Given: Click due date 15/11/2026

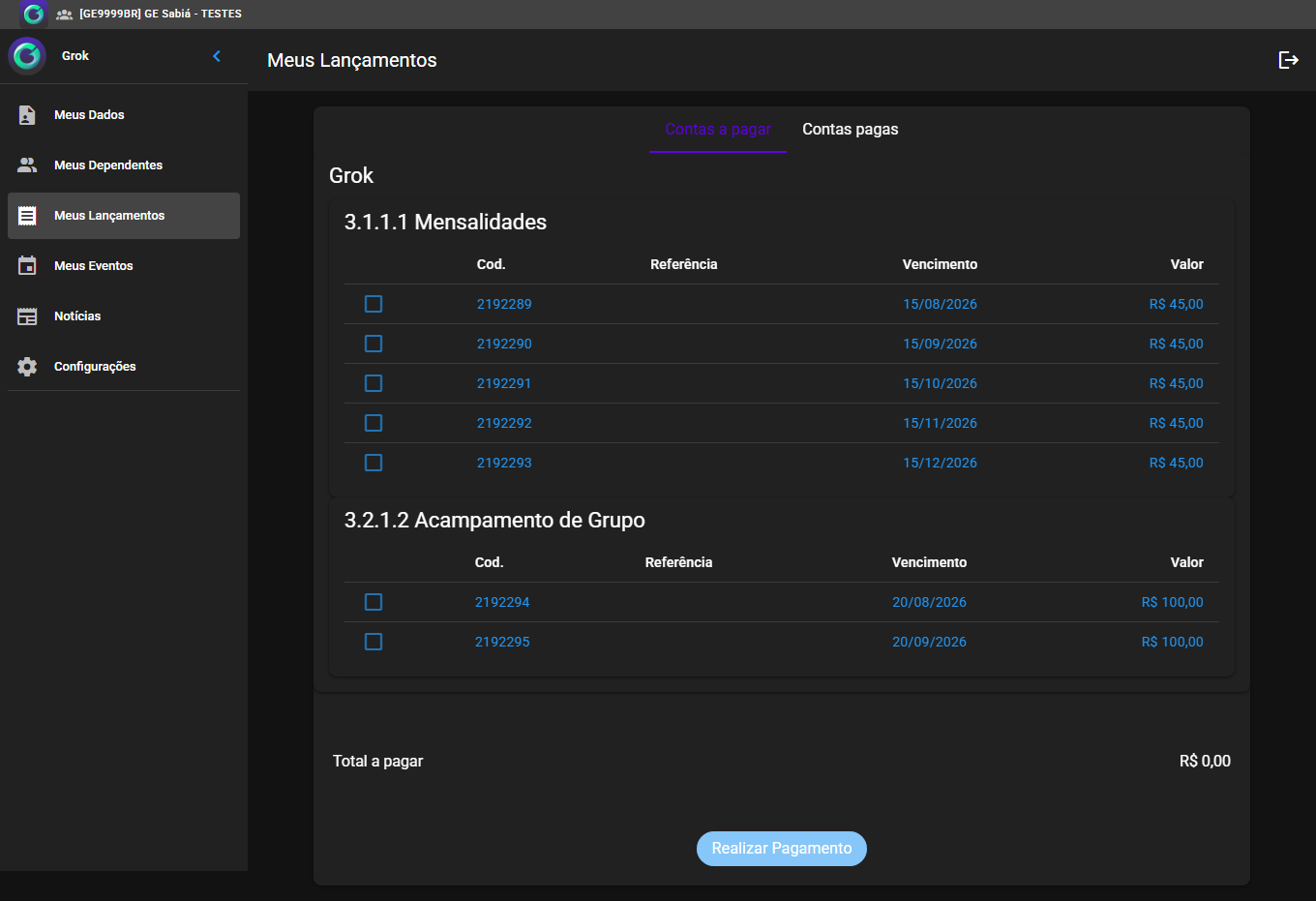Looking at the screenshot, I should tap(940, 423).
